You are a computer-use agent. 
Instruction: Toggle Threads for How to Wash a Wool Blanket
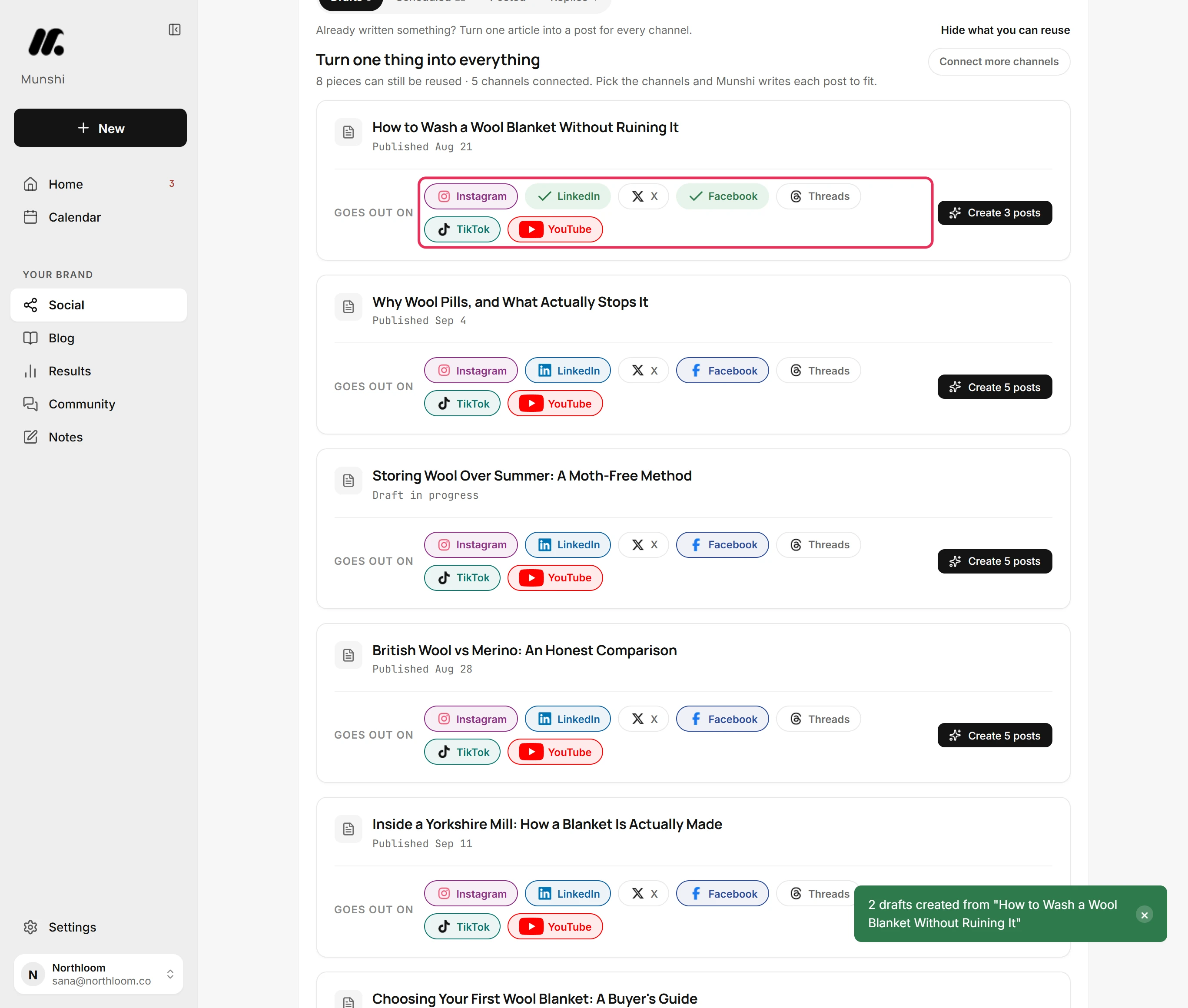(x=818, y=196)
